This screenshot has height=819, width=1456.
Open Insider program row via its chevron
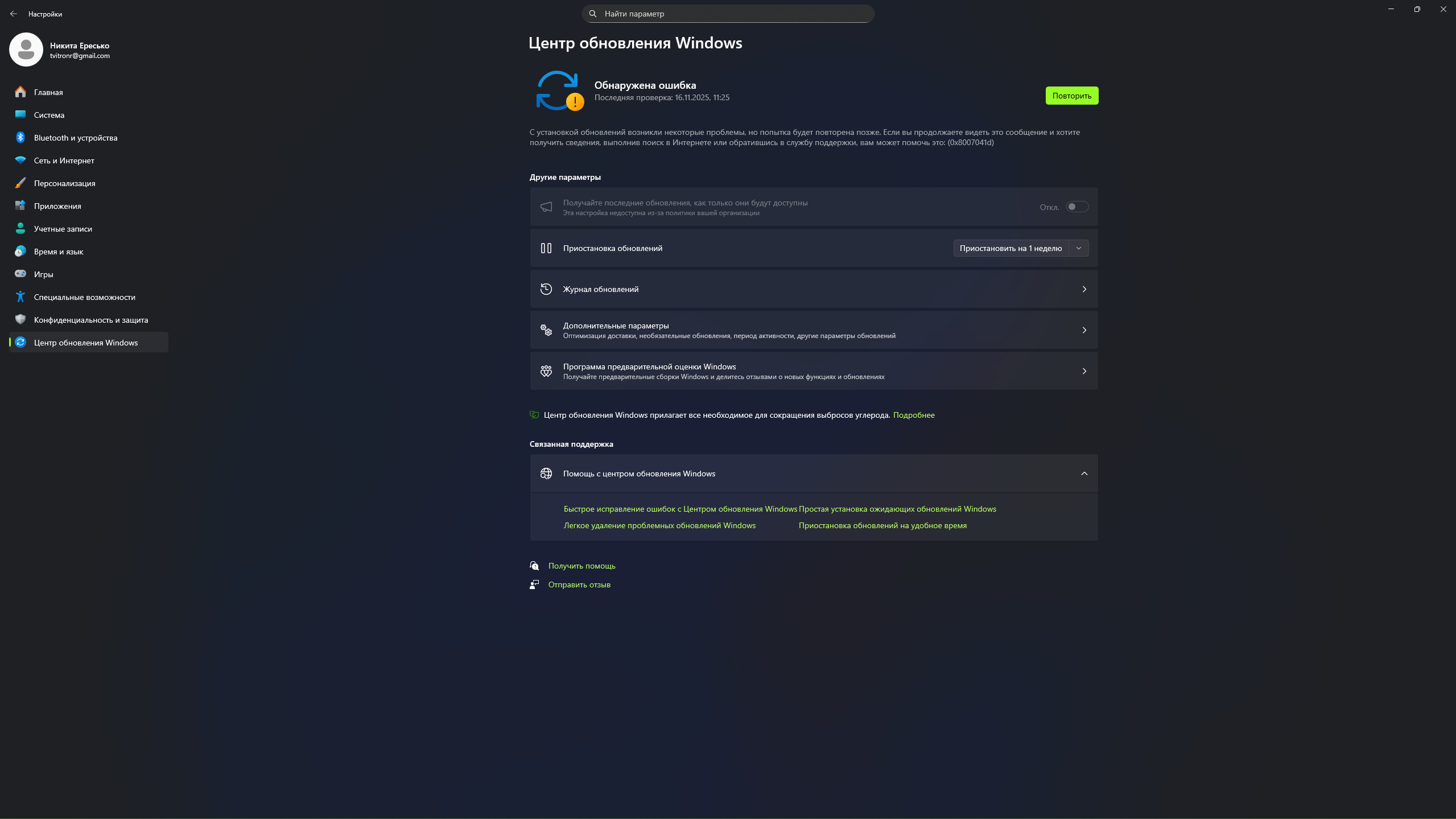1084,371
